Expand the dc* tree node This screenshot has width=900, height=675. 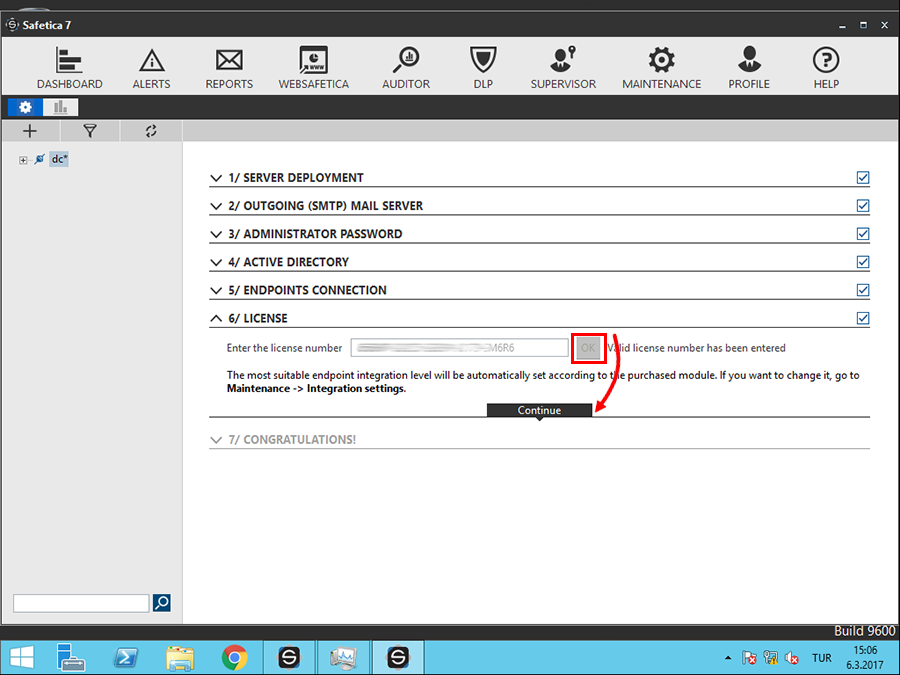(x=23, y=160)
